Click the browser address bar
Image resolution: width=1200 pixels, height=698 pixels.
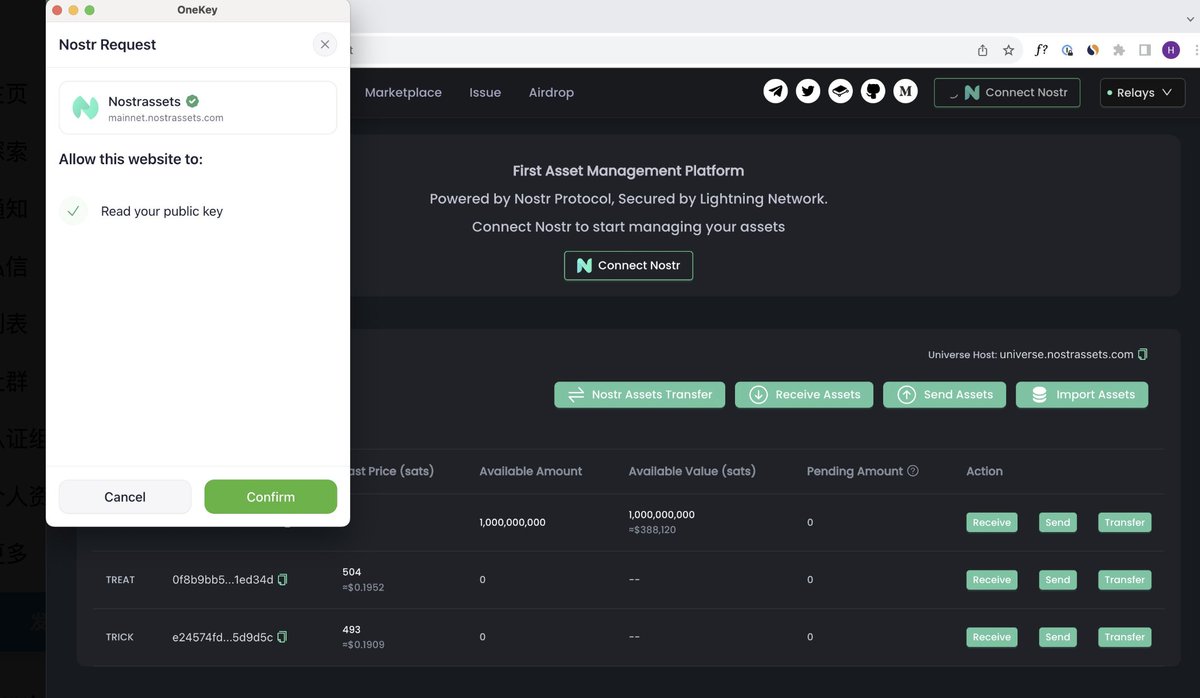(x=660, y=50)
